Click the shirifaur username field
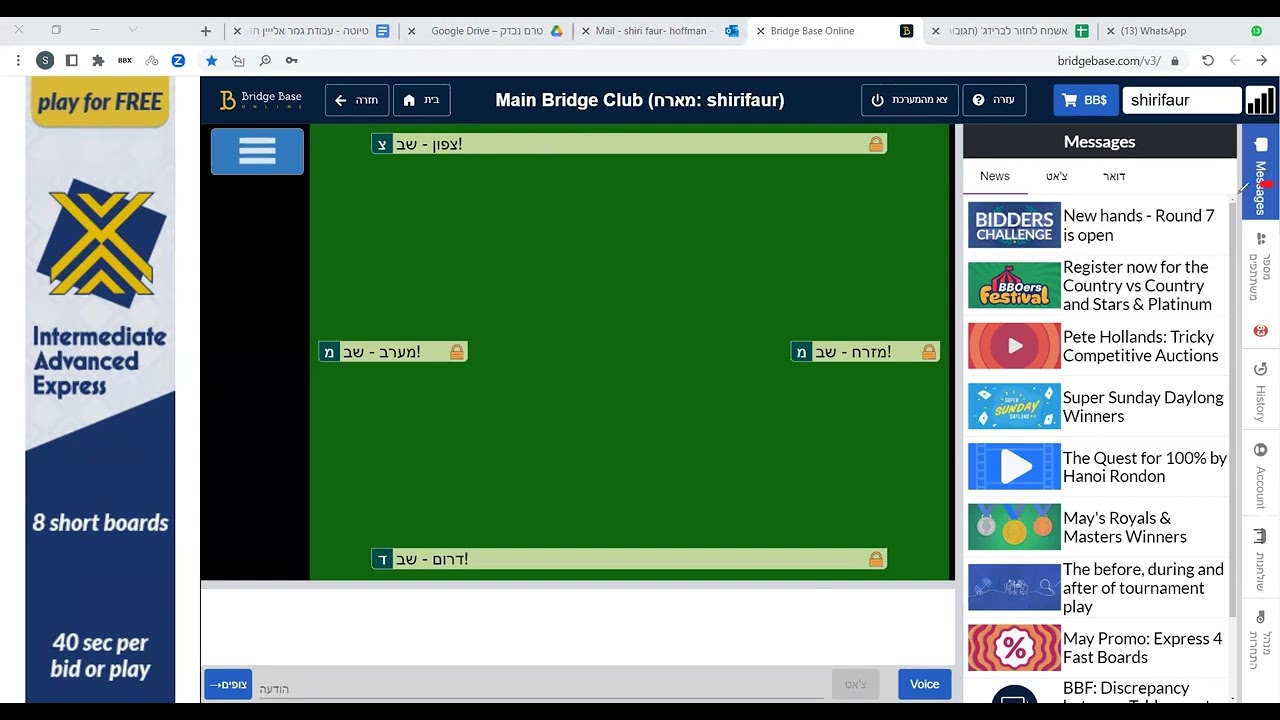The height and width of the screenshot is (720, 1280). tap(1181, 100)
